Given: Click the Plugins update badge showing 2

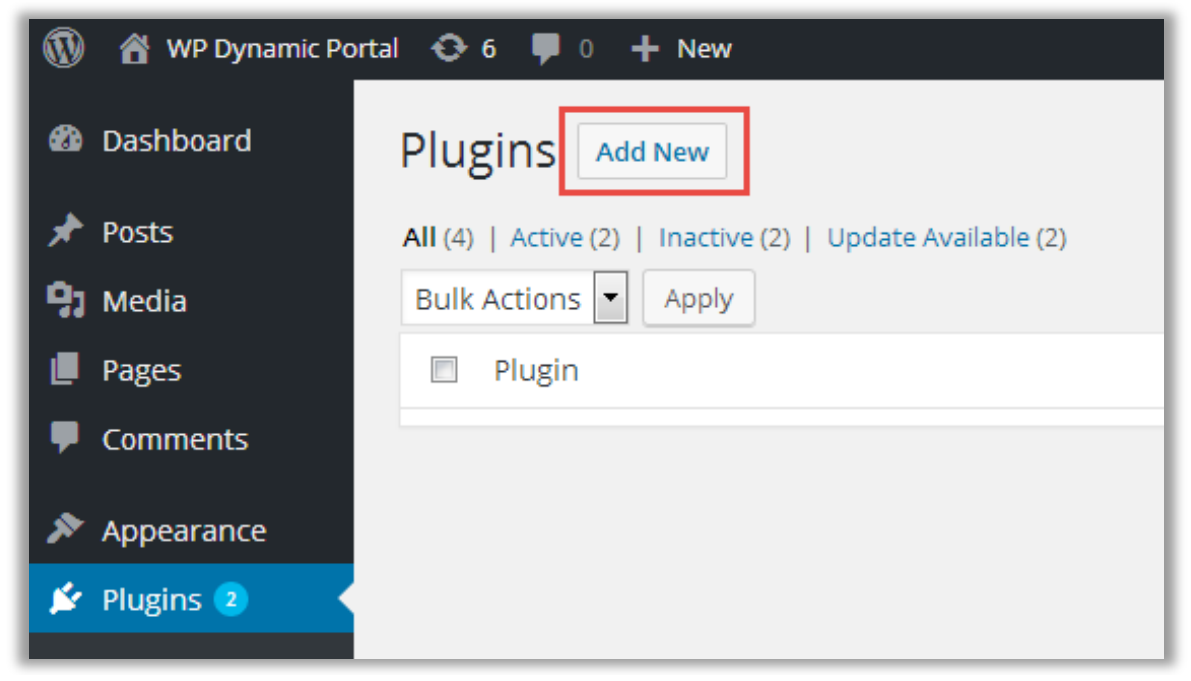Looking at the screenshot, I should pyautogui.click(x=231, y=600).
